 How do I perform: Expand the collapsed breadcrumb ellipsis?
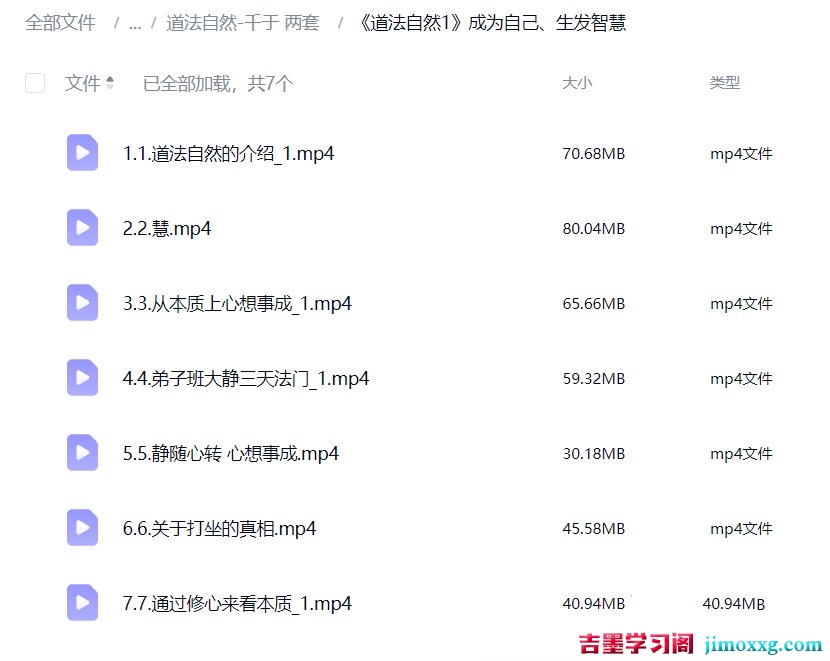coord(135,23)
